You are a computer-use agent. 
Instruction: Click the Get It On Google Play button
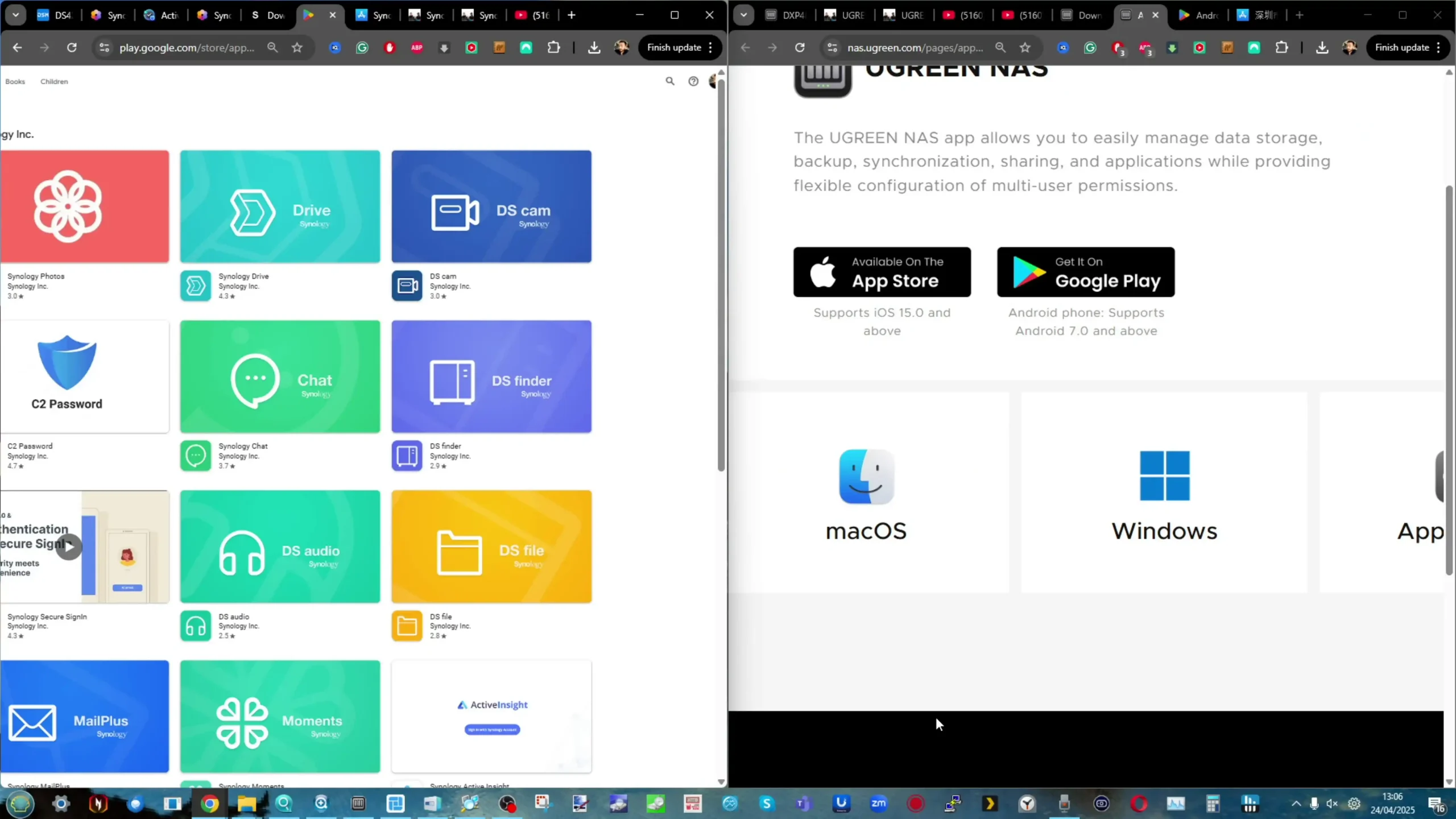click(x=1086, y=272)
